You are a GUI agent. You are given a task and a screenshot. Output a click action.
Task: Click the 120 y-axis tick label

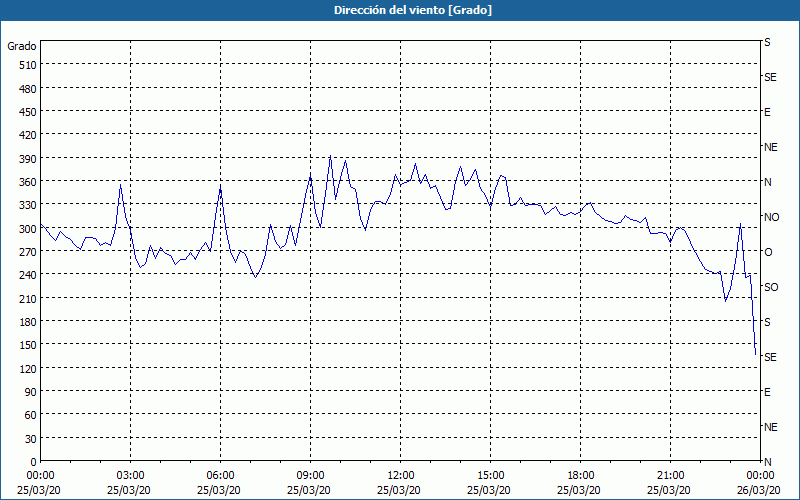click(x=28, y=368)
